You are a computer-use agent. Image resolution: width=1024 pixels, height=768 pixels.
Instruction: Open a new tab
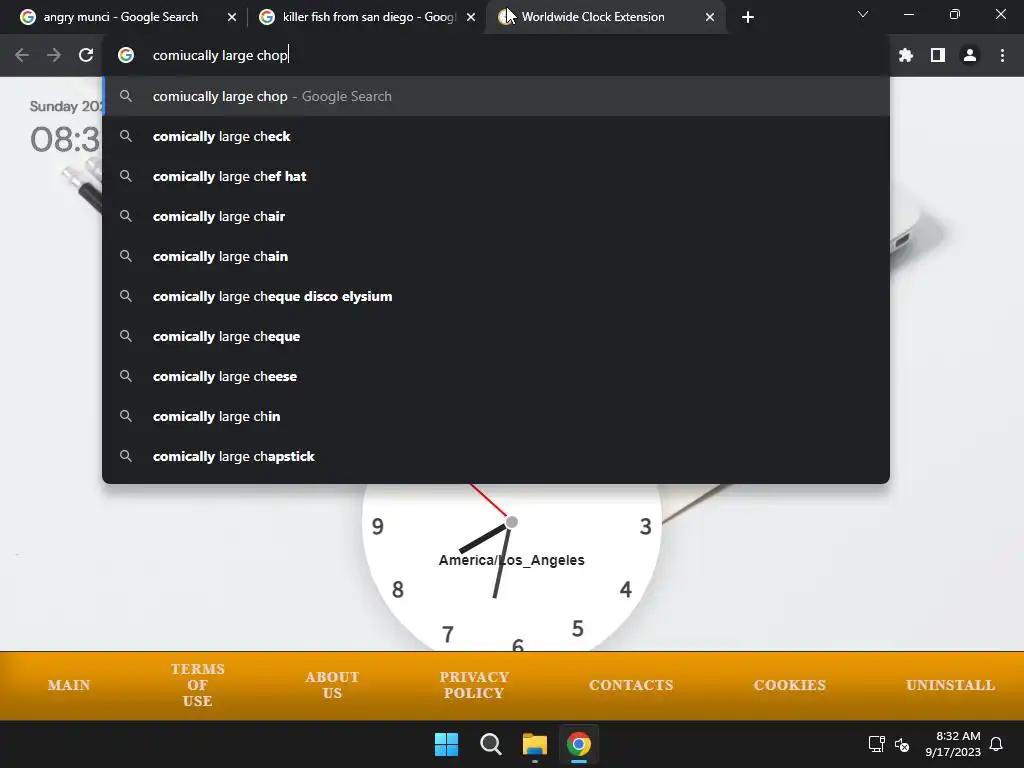(x=748, y=17)
